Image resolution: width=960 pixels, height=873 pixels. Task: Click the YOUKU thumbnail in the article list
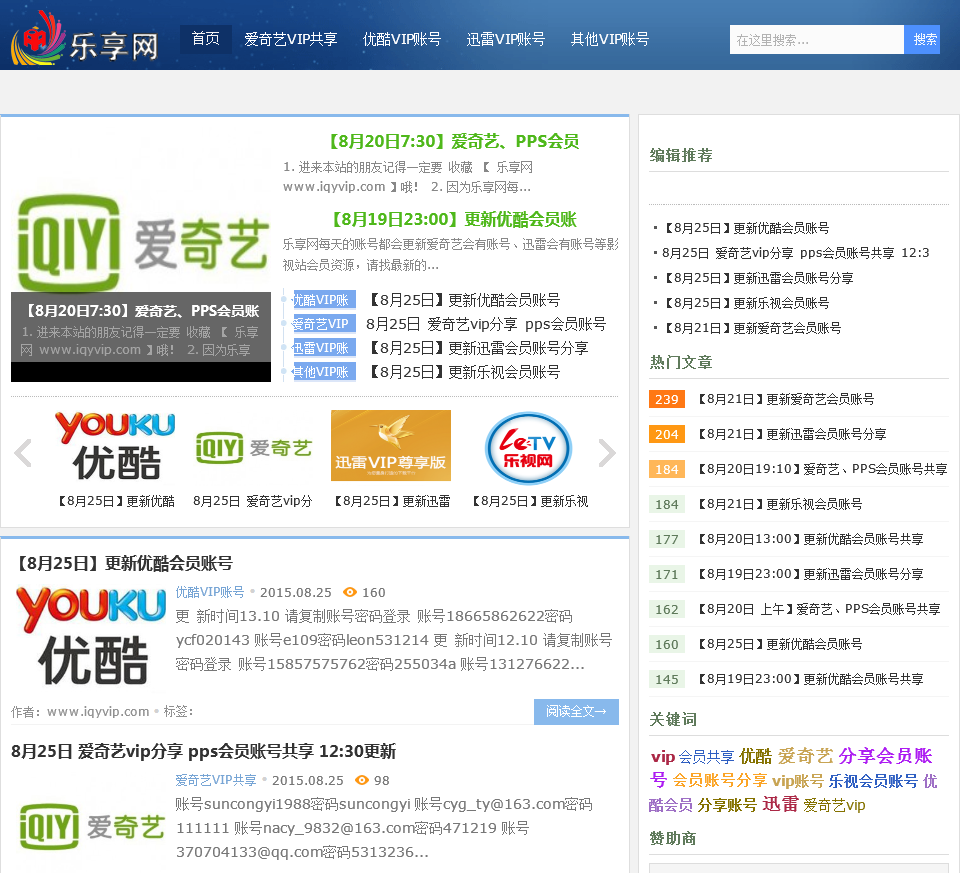pyautogui.click(x=91, y=635)
